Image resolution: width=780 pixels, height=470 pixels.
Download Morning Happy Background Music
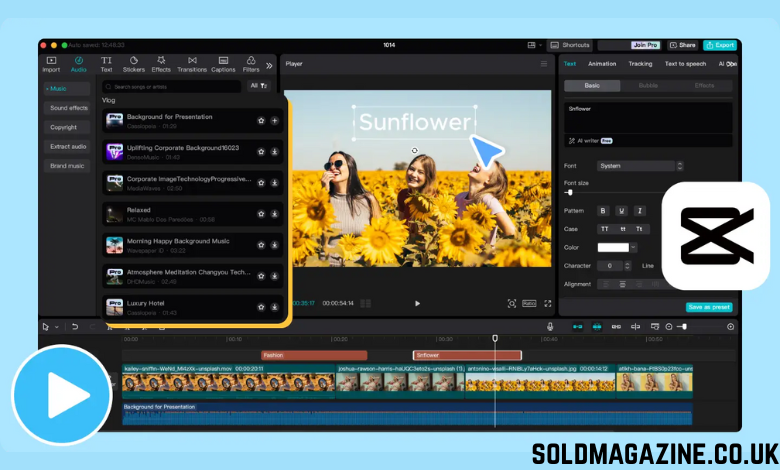[x=274, y=245]
